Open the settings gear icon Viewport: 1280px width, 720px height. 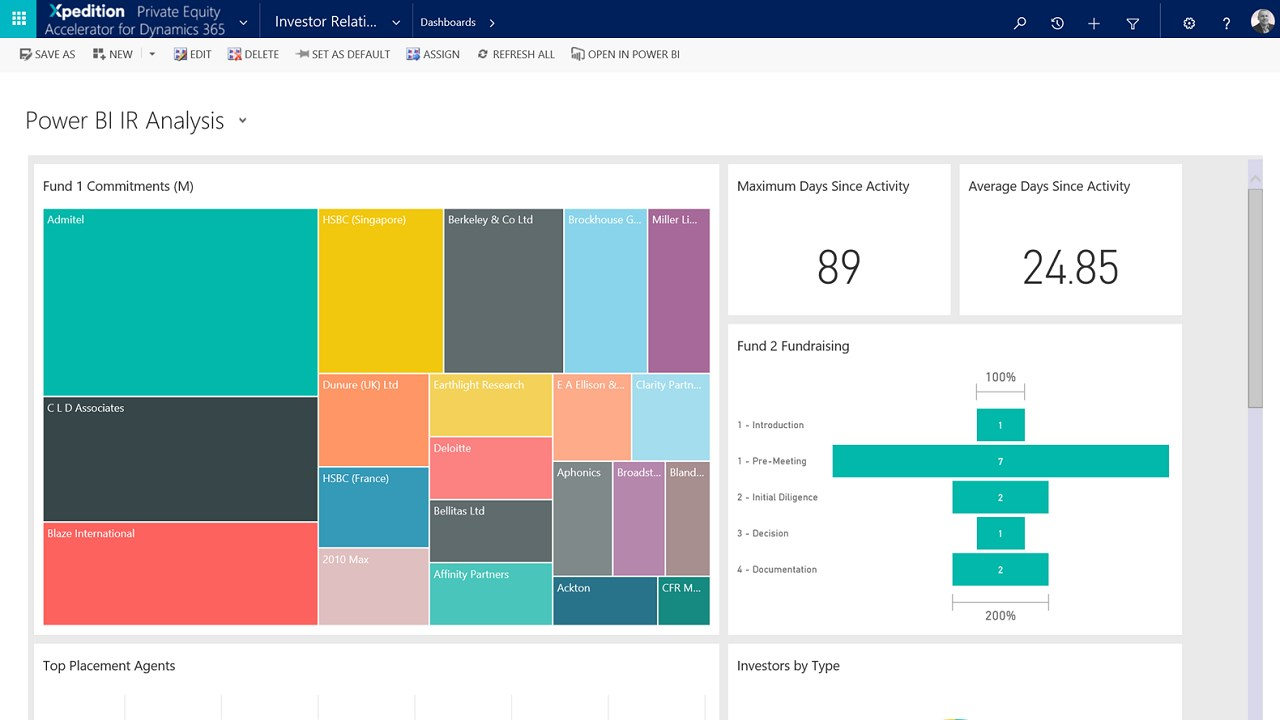pos(1189,23)
